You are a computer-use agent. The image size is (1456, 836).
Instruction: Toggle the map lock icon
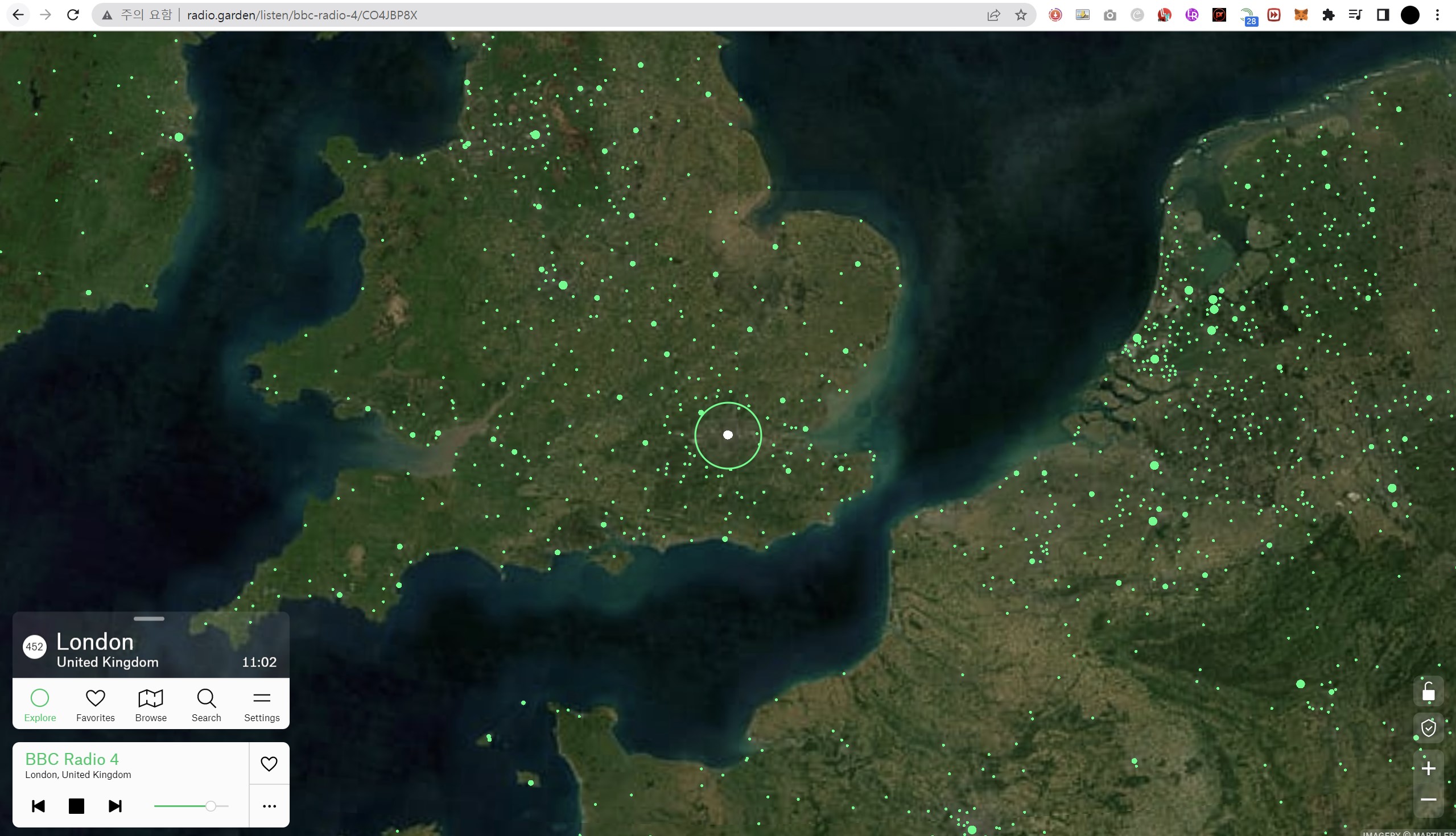[1429, 692]
